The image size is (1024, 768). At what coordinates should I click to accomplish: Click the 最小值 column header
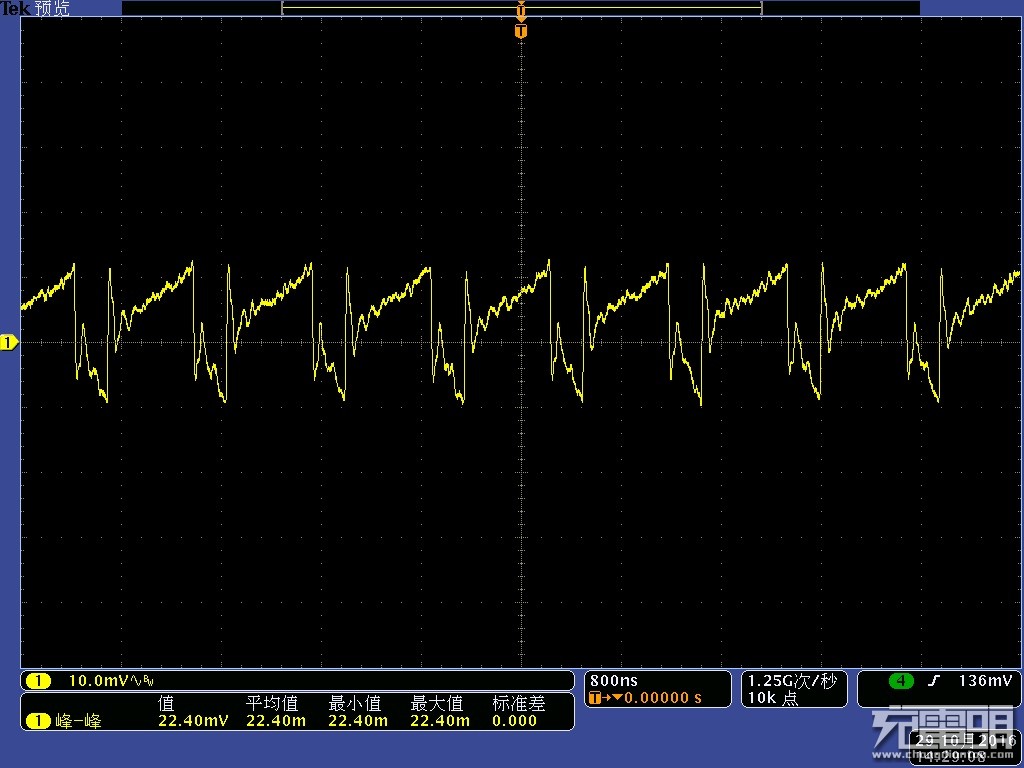point(354,704)
